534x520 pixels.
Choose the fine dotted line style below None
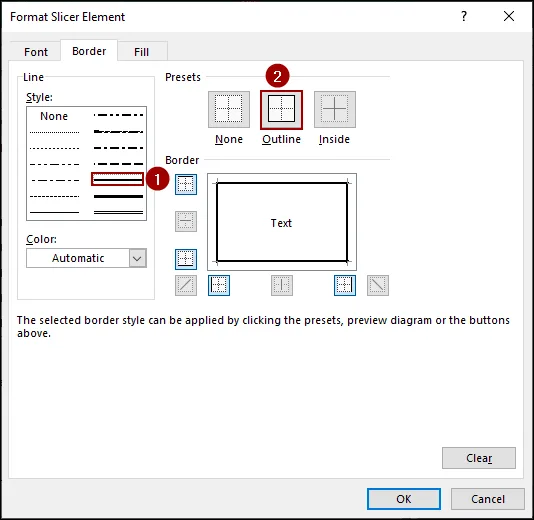point(54,132)
